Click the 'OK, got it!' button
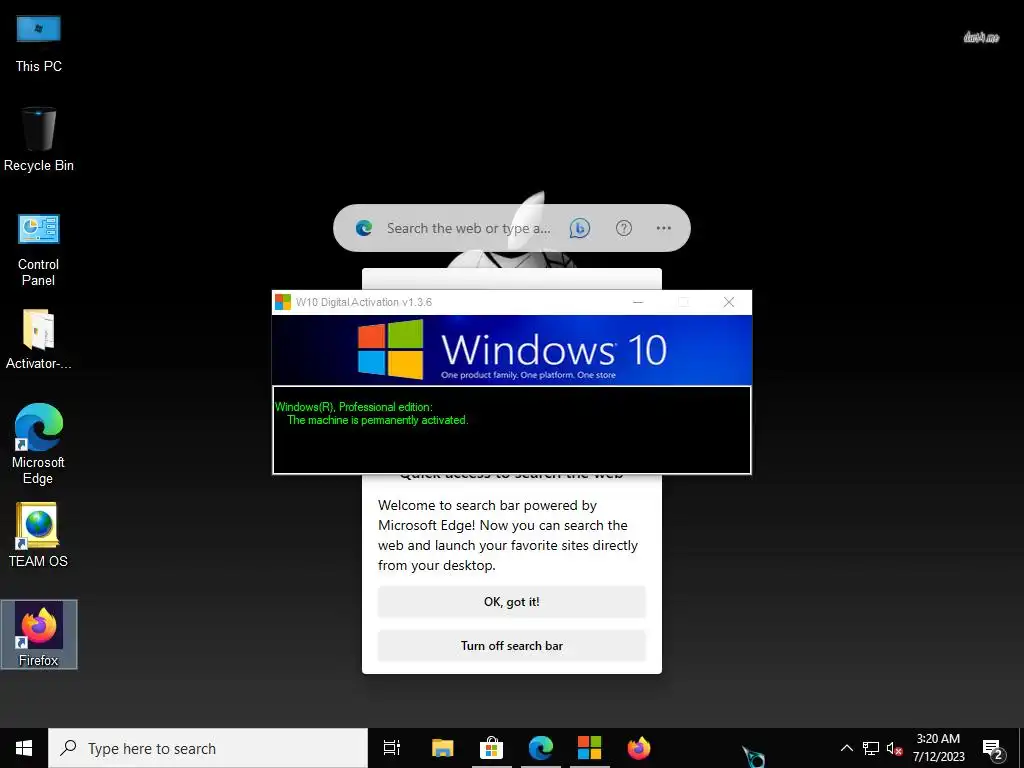This screenshot has height=768, width=1024. (x=511, y=601)
